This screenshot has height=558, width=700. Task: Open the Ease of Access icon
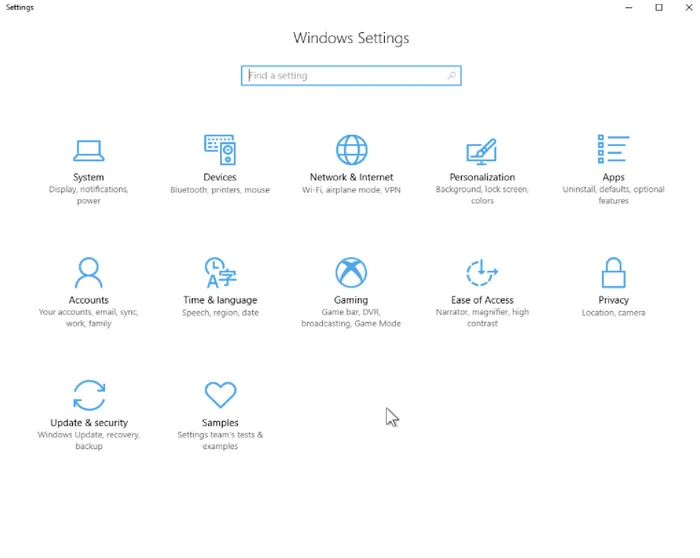482,272
